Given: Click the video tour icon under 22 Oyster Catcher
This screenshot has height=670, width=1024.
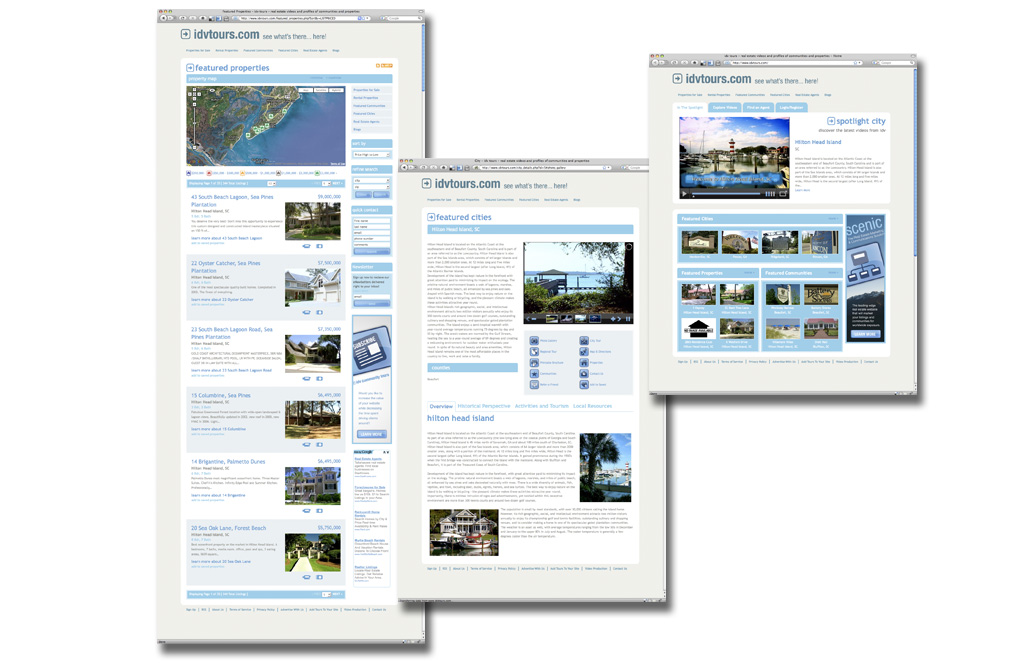Looking at the screenshot, I should tap(307, 312).
